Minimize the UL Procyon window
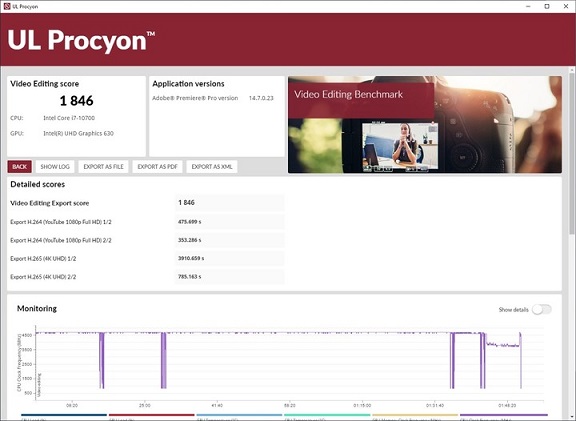The image size is (576, 421). pyautogui.click(x=528, y=6)
